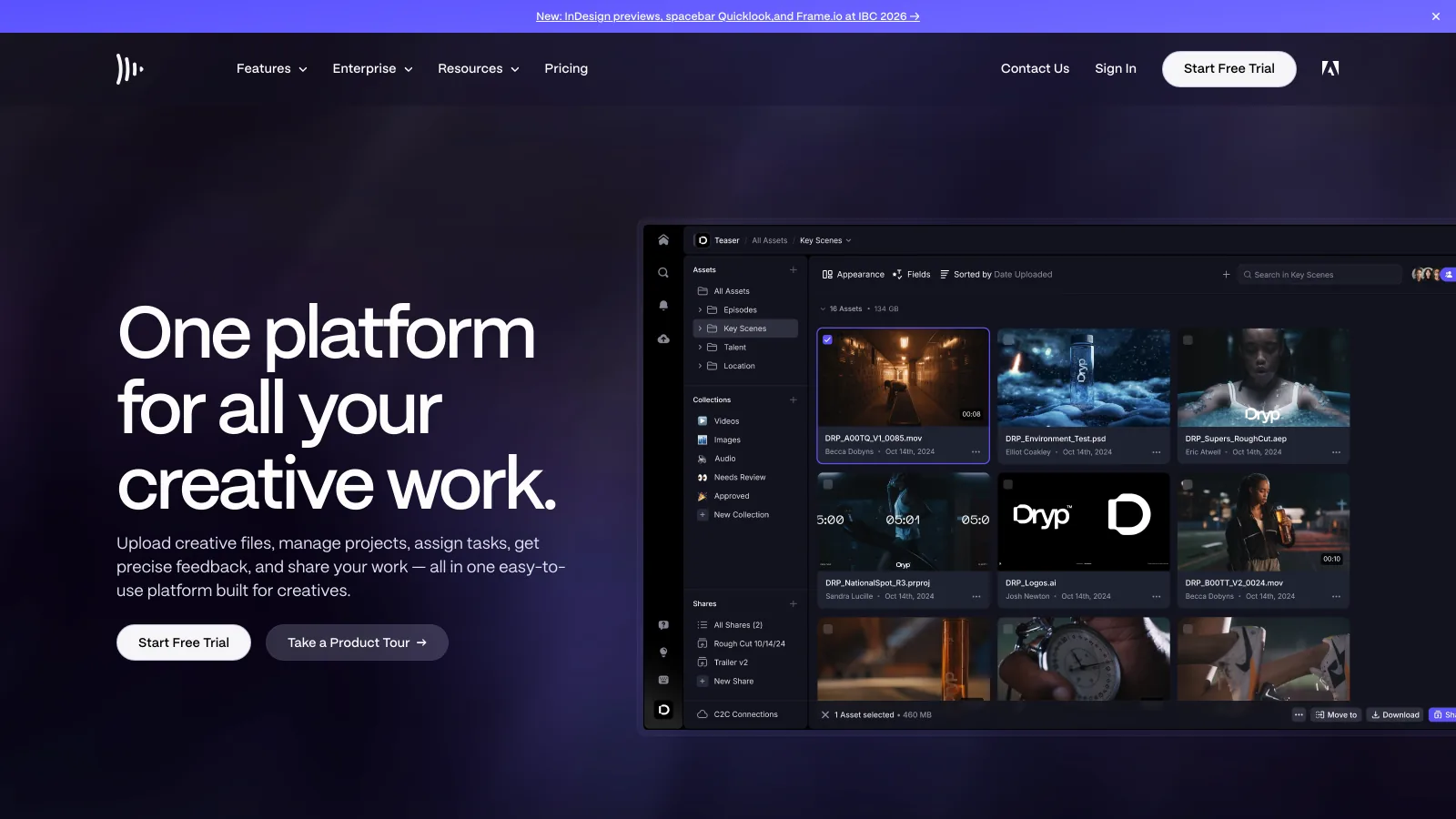
Task: Click the Adobe logo icon
Action: [x=1330, y=68]
